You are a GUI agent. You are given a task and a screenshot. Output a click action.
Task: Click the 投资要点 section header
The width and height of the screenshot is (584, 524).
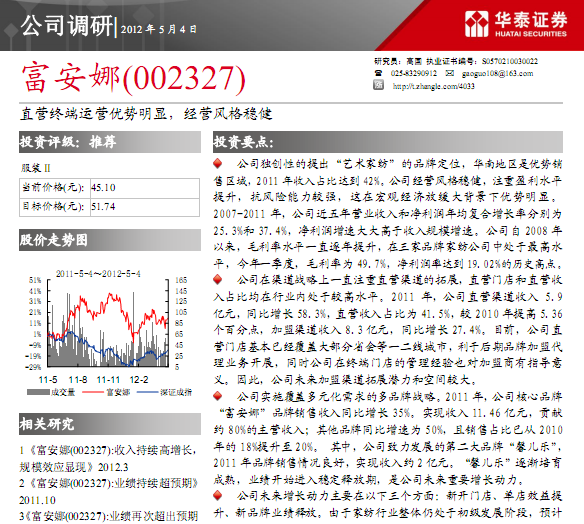tap(388, 142)
